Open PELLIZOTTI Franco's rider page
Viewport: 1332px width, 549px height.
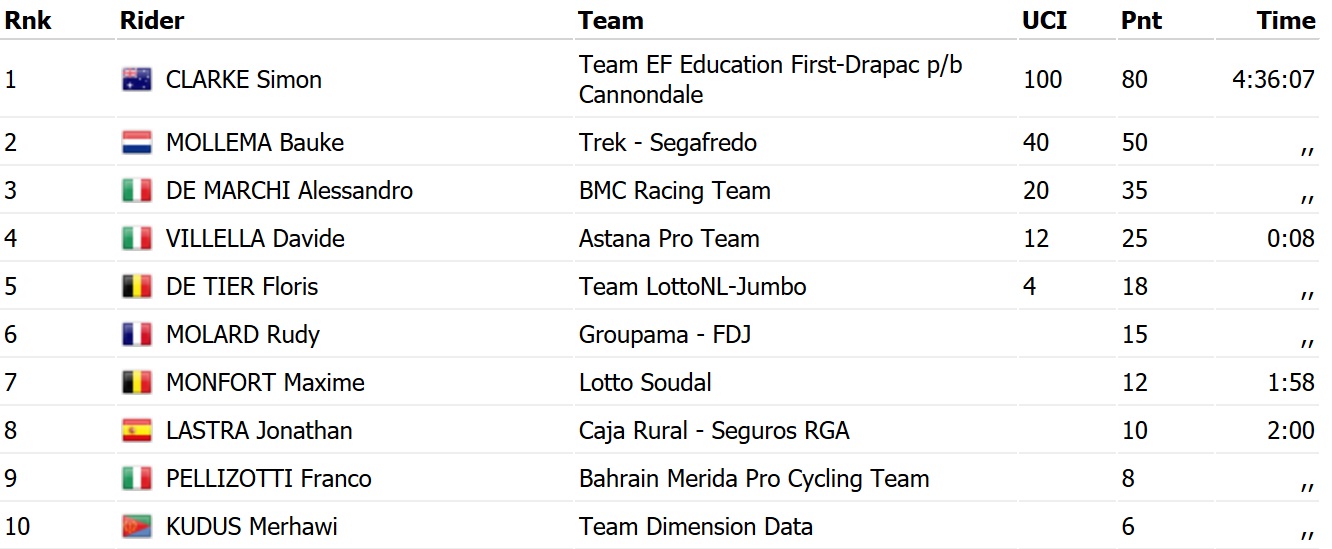(268, 479)
